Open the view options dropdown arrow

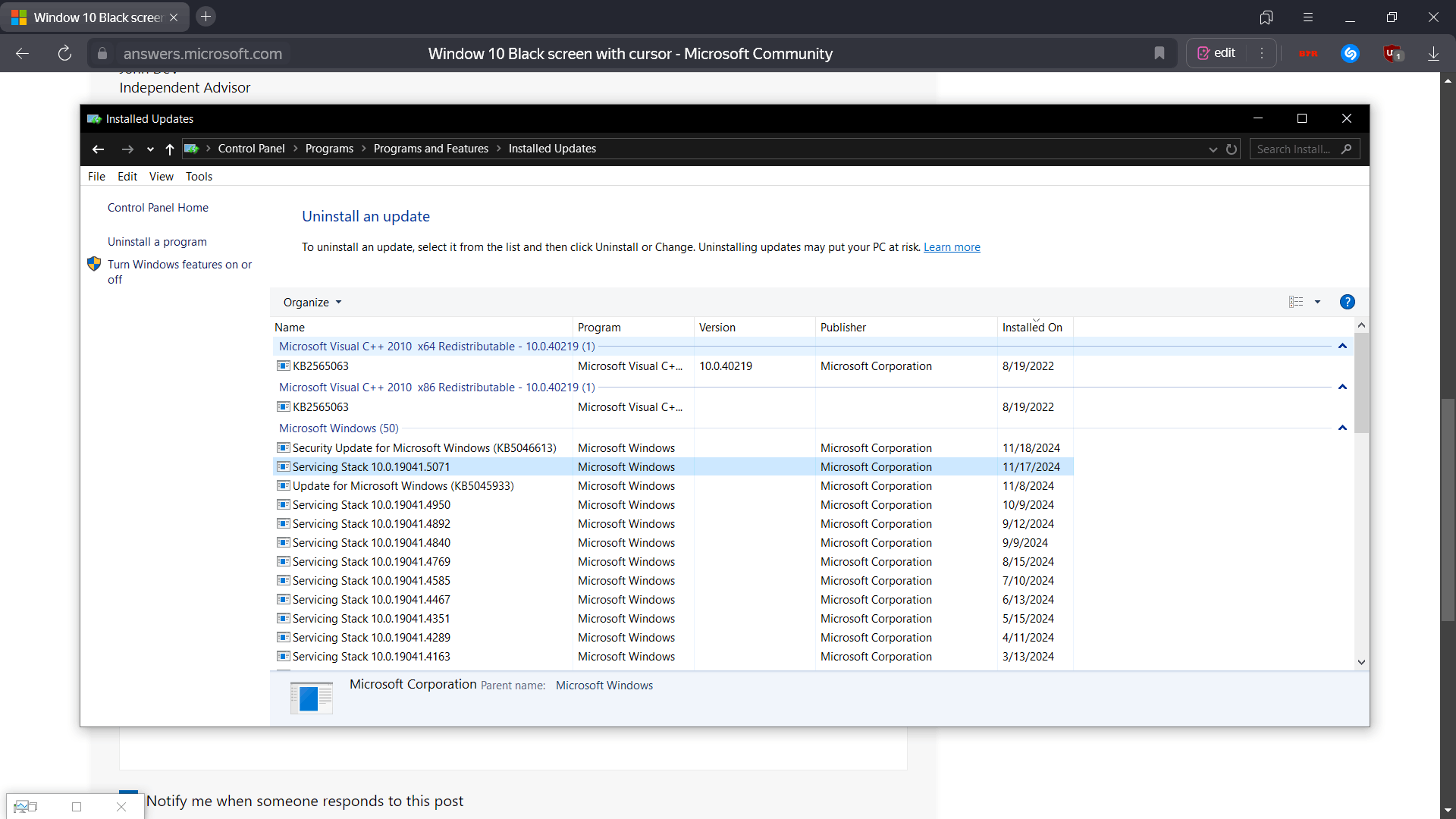coord(1318,302)
